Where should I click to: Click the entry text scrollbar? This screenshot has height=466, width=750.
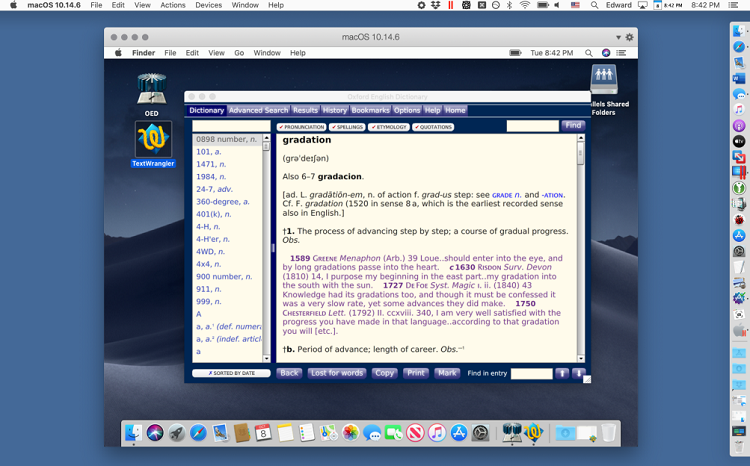[580, 248]
